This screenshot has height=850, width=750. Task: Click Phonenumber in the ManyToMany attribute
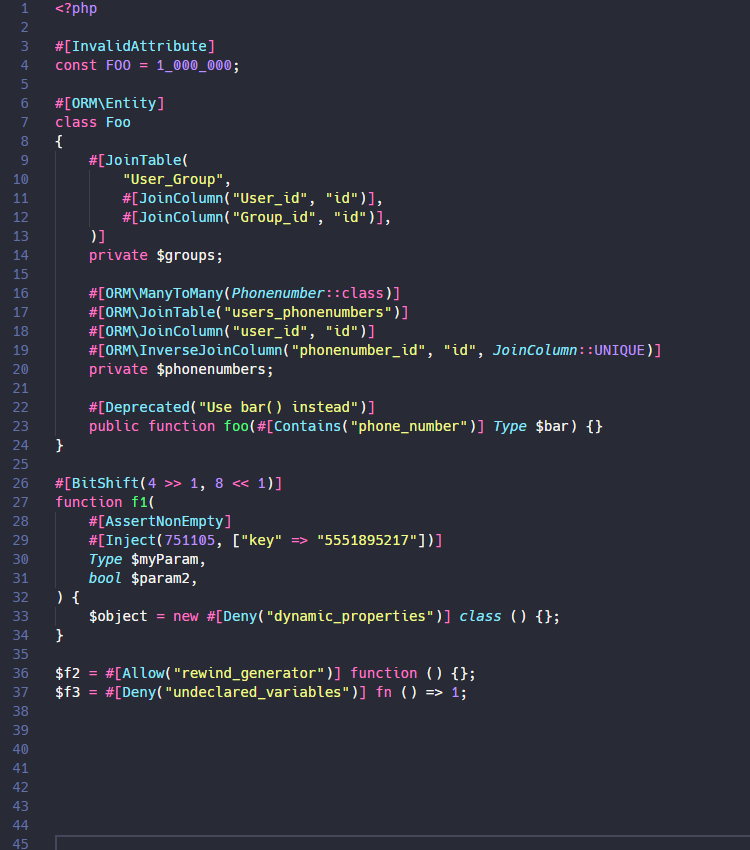[x=278, y=293]
